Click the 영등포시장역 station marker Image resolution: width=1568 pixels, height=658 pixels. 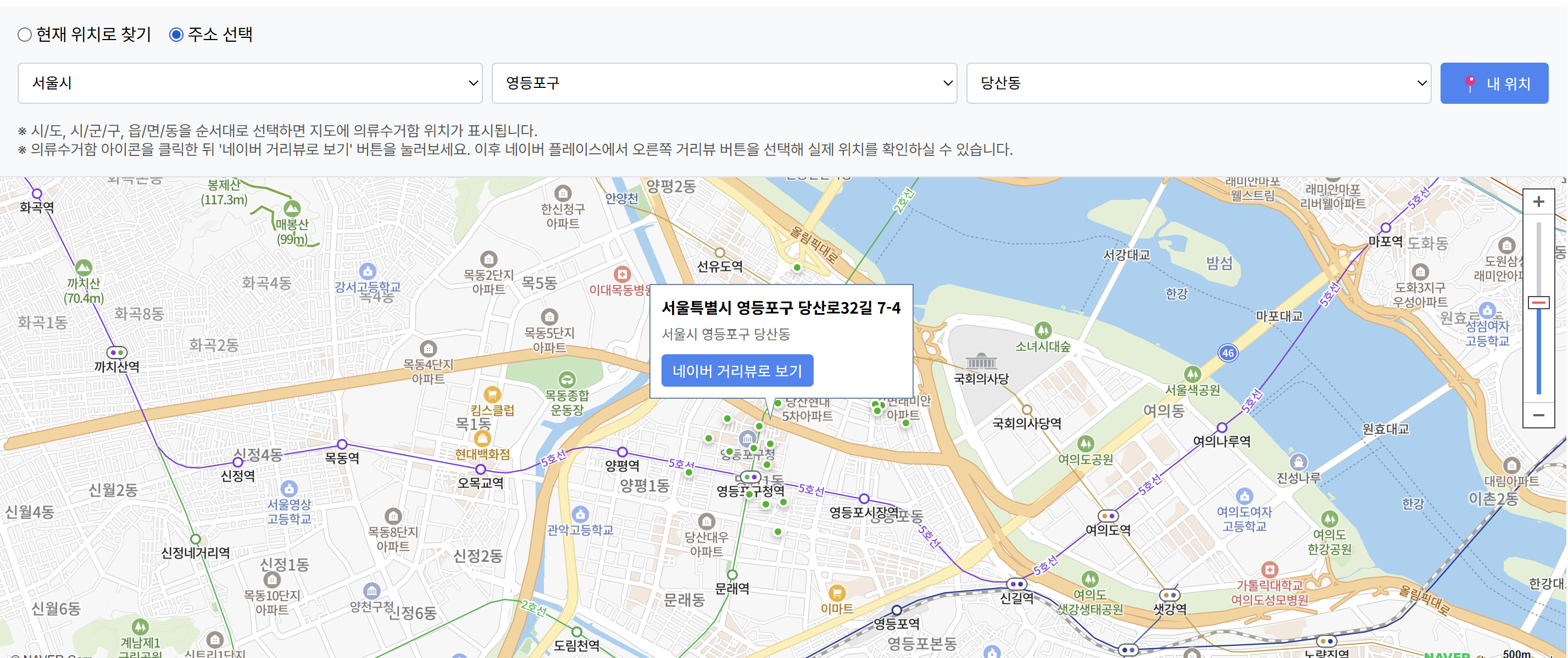(x=864, y=499)
